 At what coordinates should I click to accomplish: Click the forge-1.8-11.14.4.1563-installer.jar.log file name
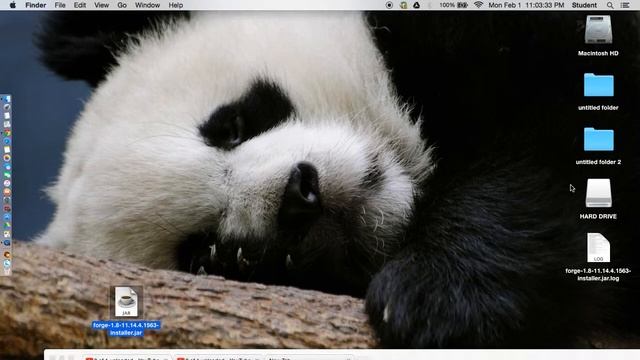click(x=598, y=274)
